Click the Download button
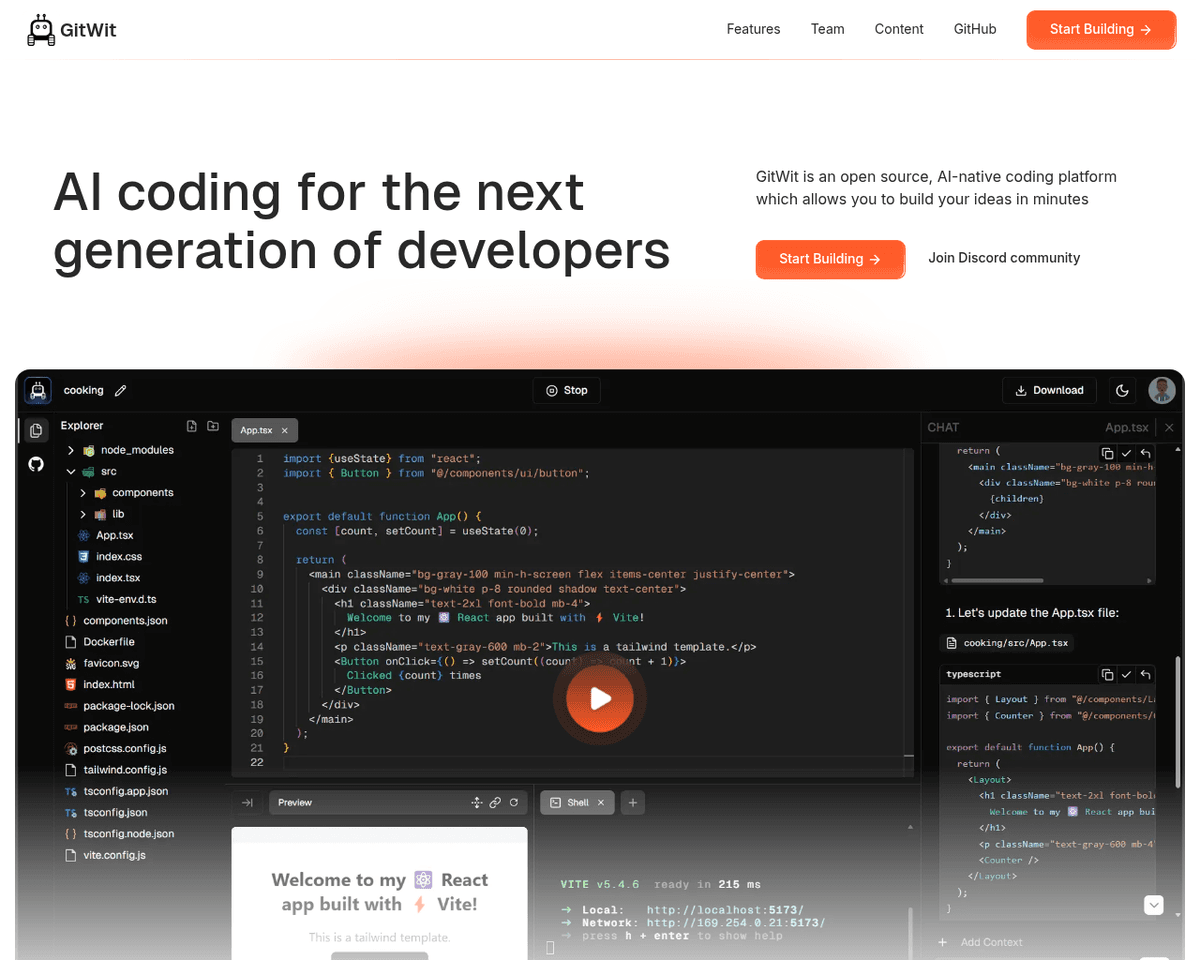Image resolution: width=1200 pixels, height=960 pixels. click(1049, 390)
